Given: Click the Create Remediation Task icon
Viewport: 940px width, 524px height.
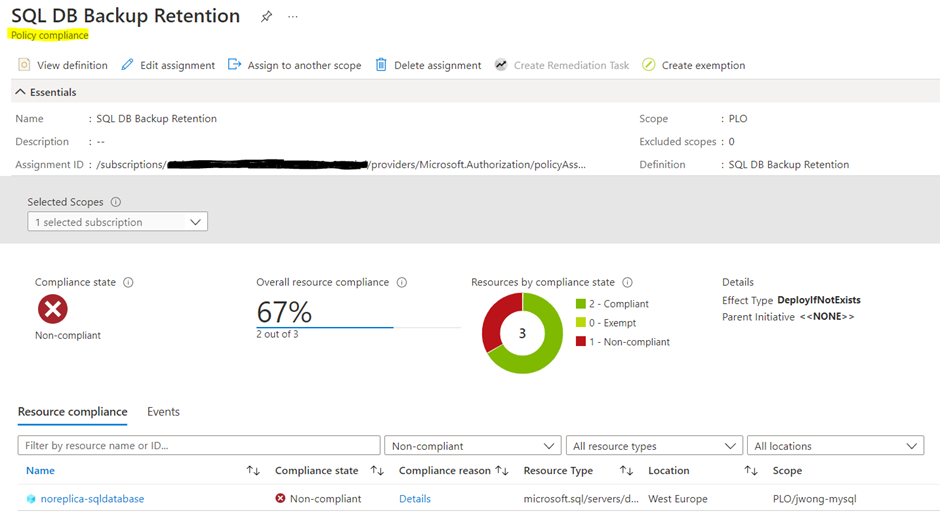Looking at the screenshot, I should click(x=501, y=65).
